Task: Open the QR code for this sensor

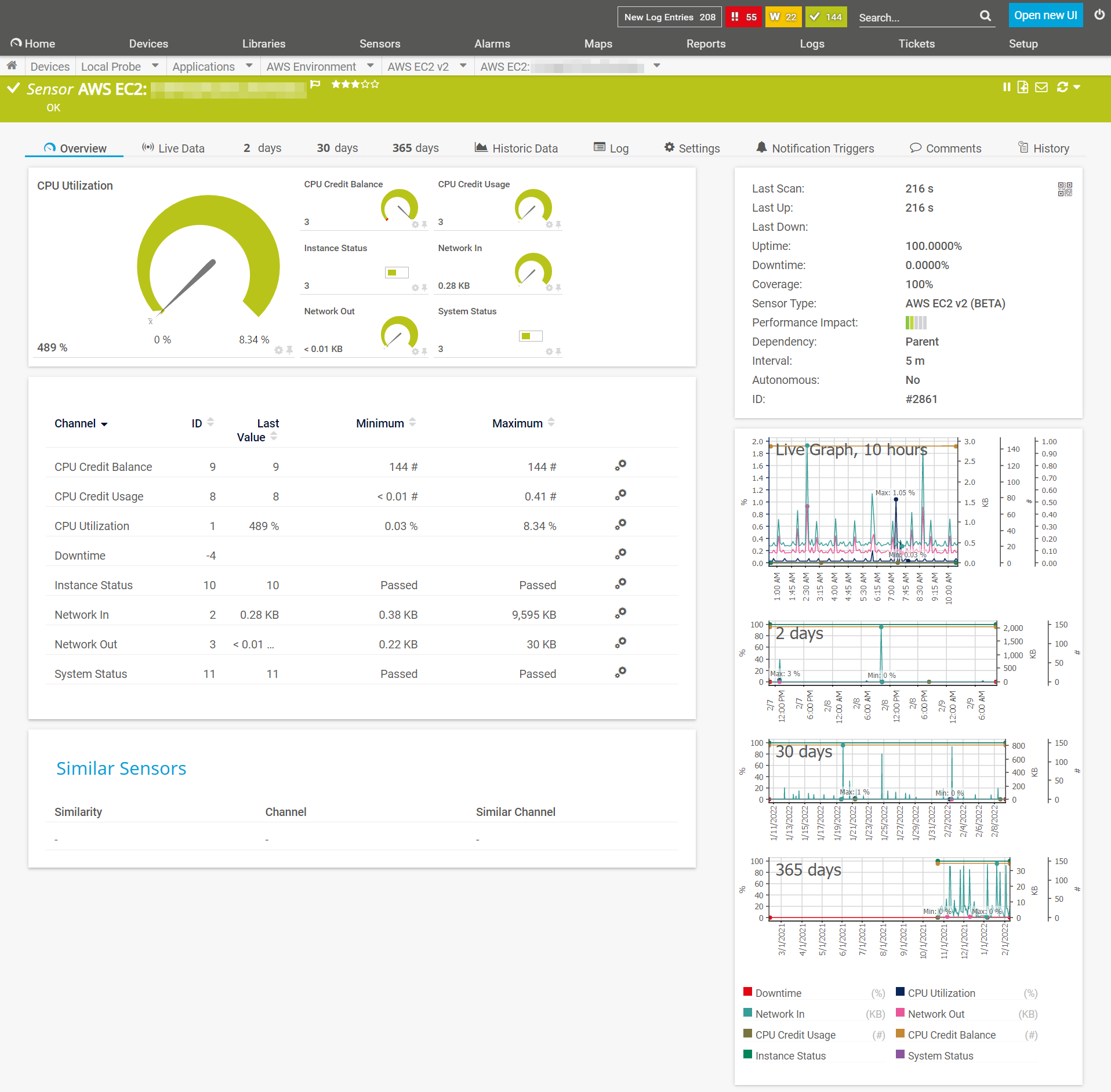Action: coord(1064,190)
